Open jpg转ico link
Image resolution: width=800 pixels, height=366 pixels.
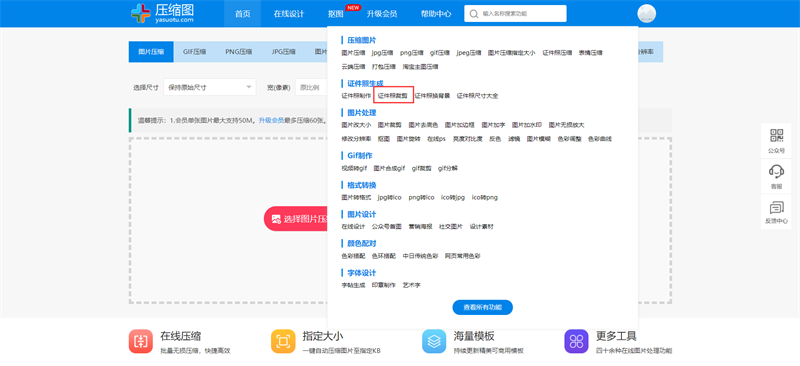pyautogui.click(x=390, y=197)
